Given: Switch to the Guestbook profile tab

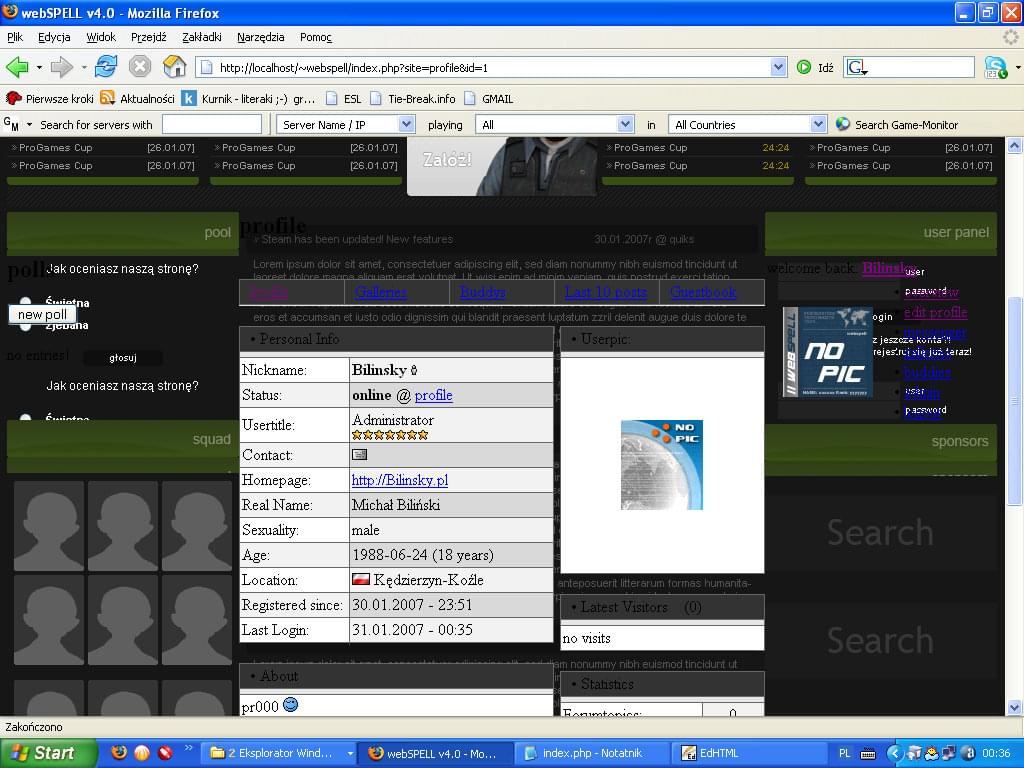Looking at the screenshot, I should pos(702,292).
